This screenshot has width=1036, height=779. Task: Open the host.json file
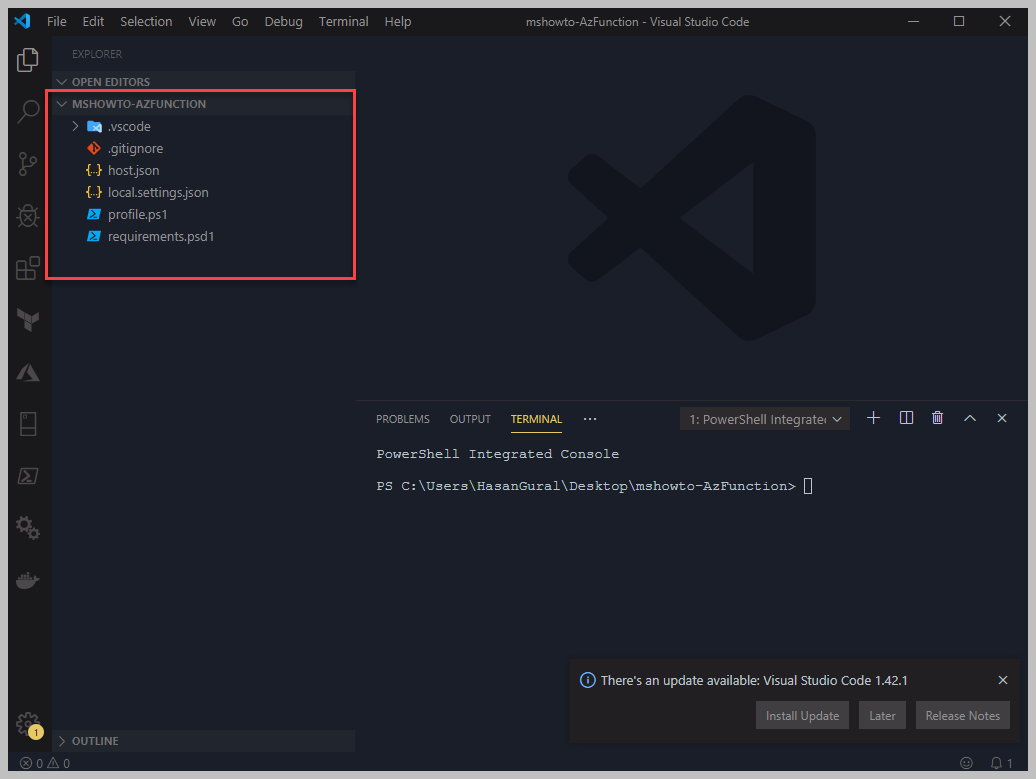click(133, 170)
